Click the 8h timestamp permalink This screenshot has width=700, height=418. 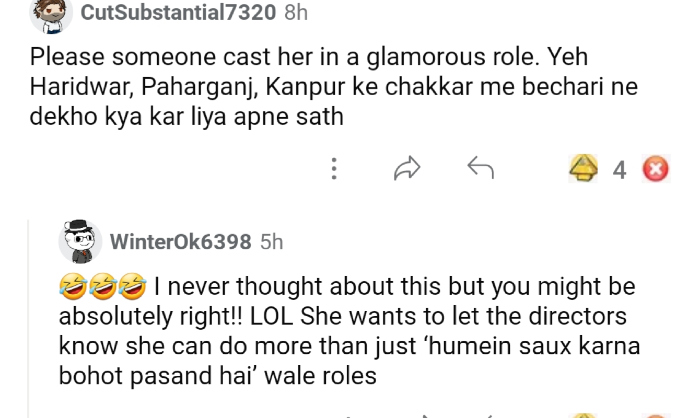[296, 13]
